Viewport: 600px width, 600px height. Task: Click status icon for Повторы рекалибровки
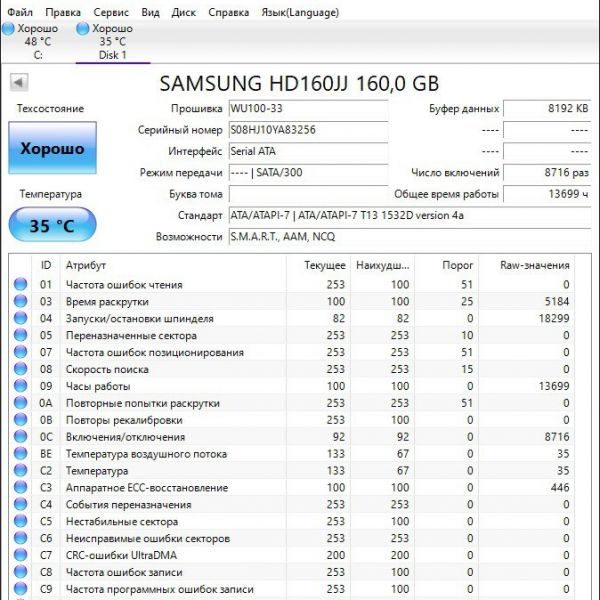(x=20, y=420)
